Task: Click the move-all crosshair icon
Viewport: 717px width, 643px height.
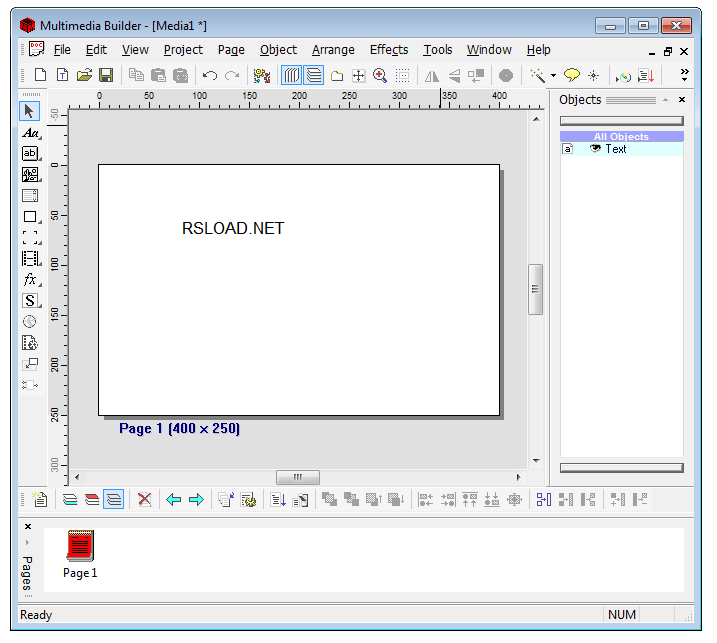Action: tap(359, 75)
